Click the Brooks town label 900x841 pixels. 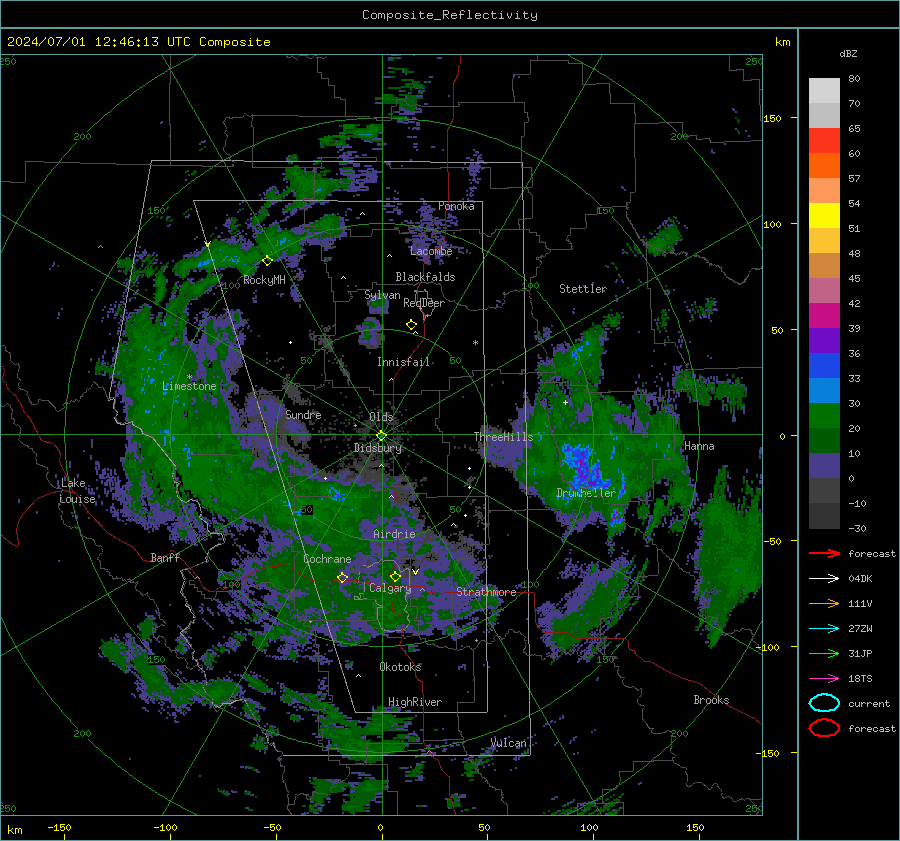tap(711, 700)
